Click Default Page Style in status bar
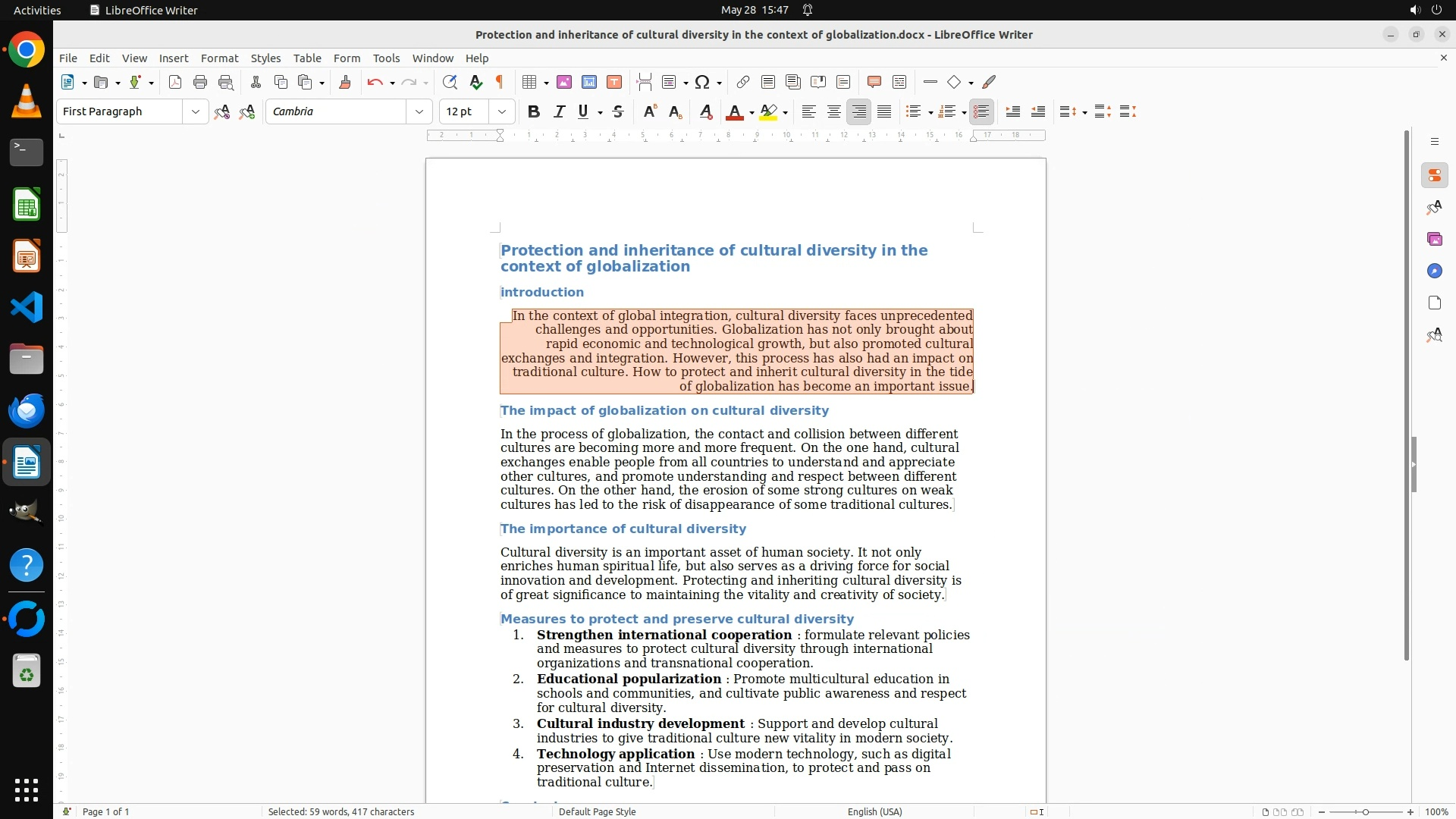1456x819 pixels. [597, 811]
